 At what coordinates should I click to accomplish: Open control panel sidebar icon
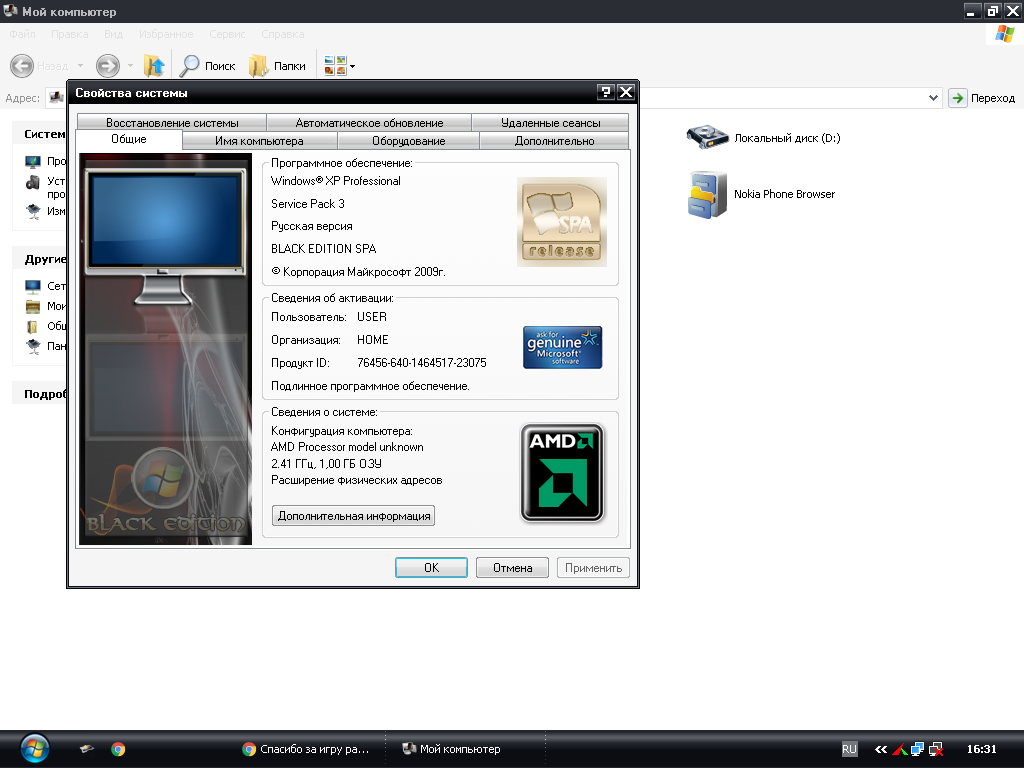(x=33, y=346)
